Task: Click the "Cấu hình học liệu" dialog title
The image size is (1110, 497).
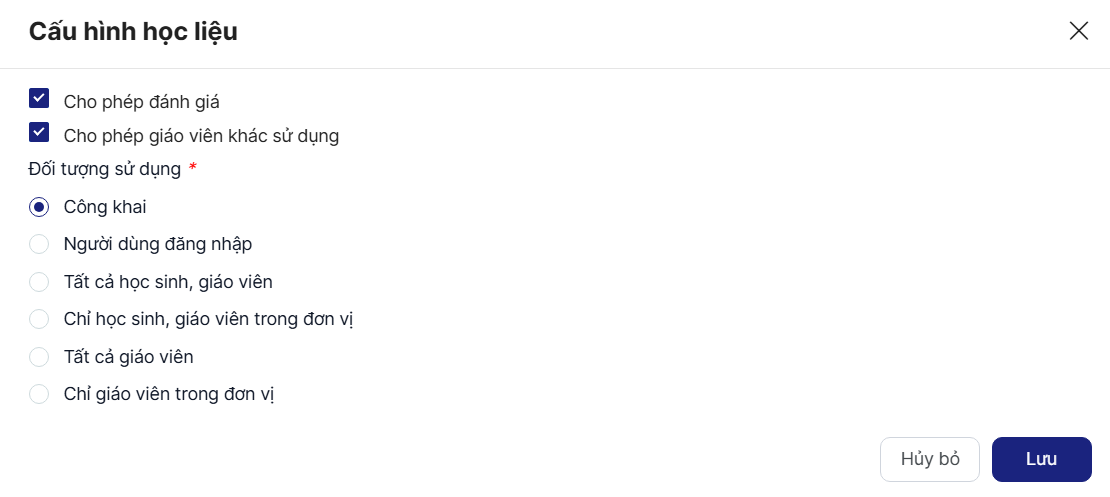Action: [x=133, y=32]
